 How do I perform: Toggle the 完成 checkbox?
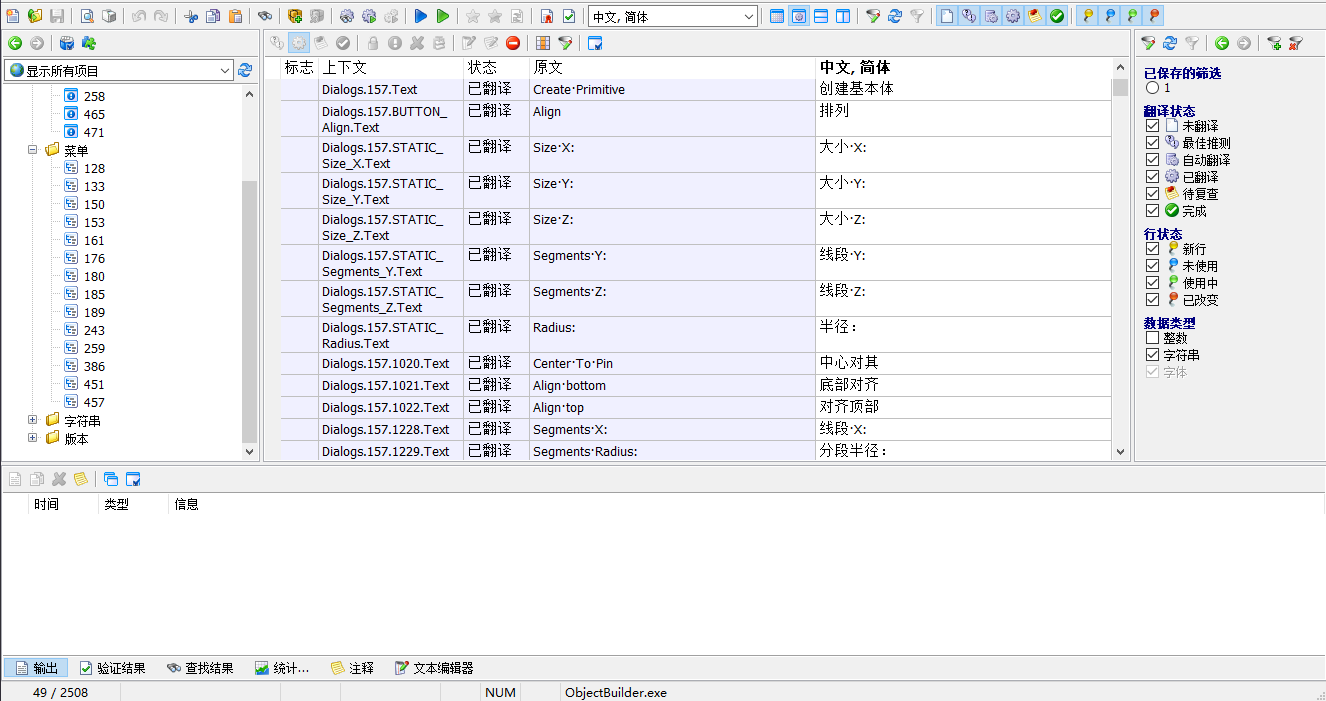(x=1152, y=211)
